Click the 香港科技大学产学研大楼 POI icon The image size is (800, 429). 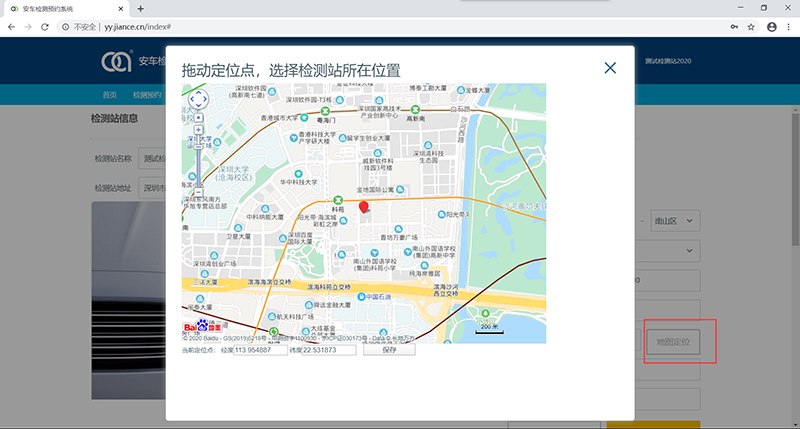[293, 138]
